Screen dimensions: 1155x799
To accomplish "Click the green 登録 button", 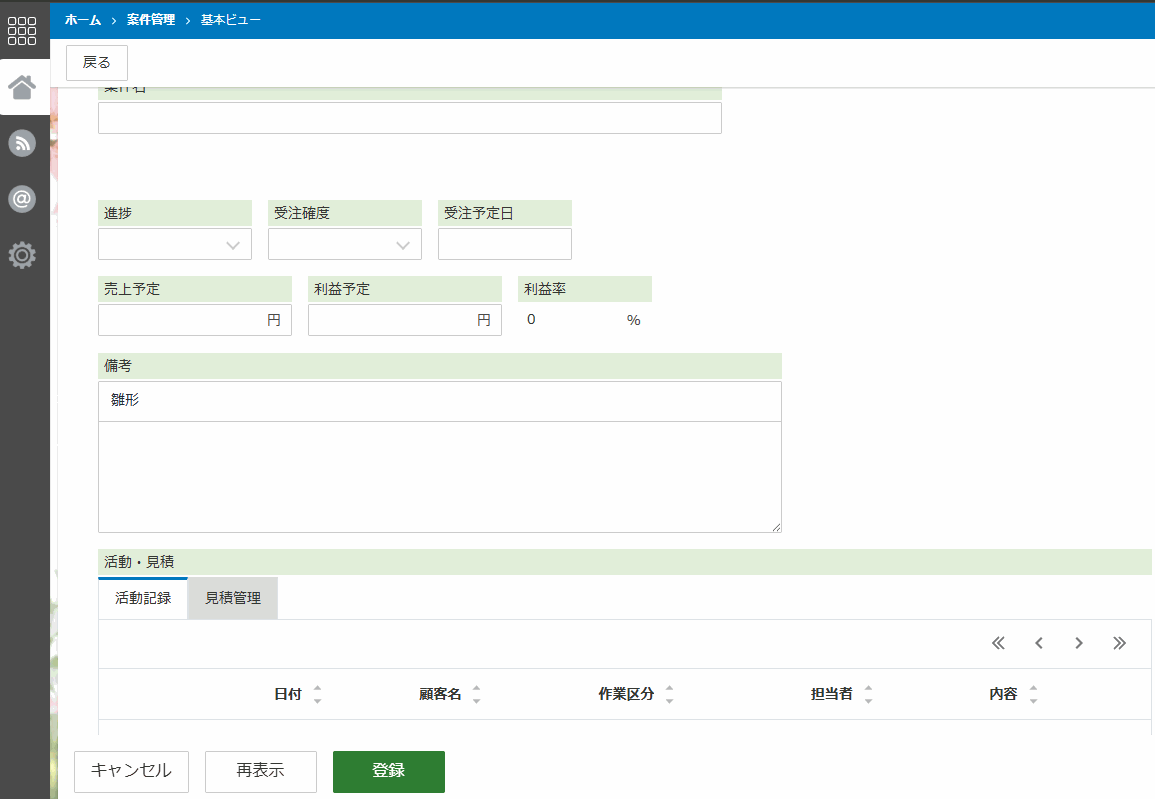I will (389, 771).
